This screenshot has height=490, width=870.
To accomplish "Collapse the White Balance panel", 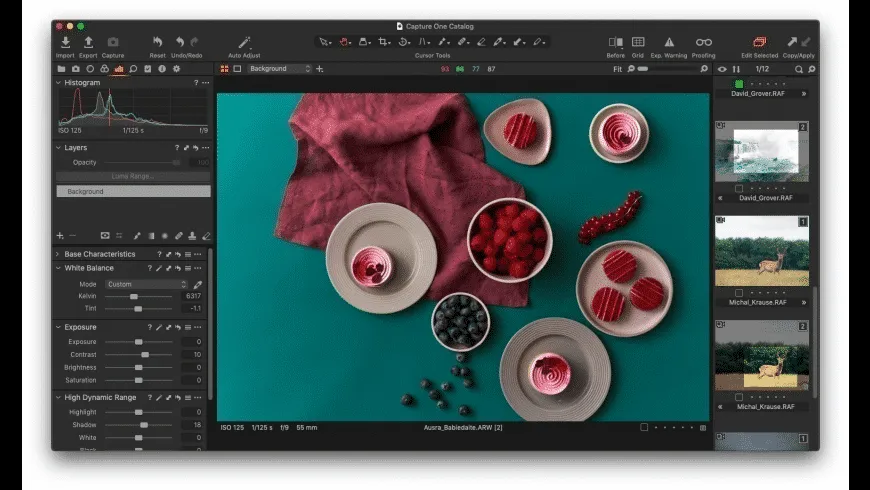I will 58,268.
